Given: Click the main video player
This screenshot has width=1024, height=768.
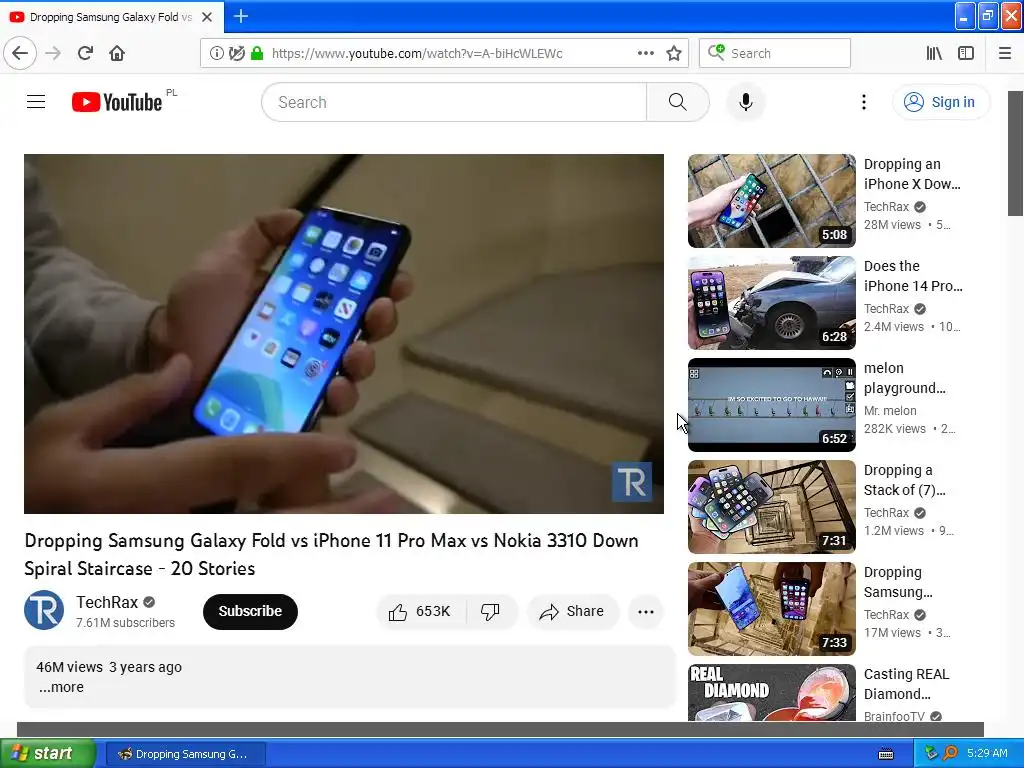Looking at the screenshot, I should tap(344, 334).
